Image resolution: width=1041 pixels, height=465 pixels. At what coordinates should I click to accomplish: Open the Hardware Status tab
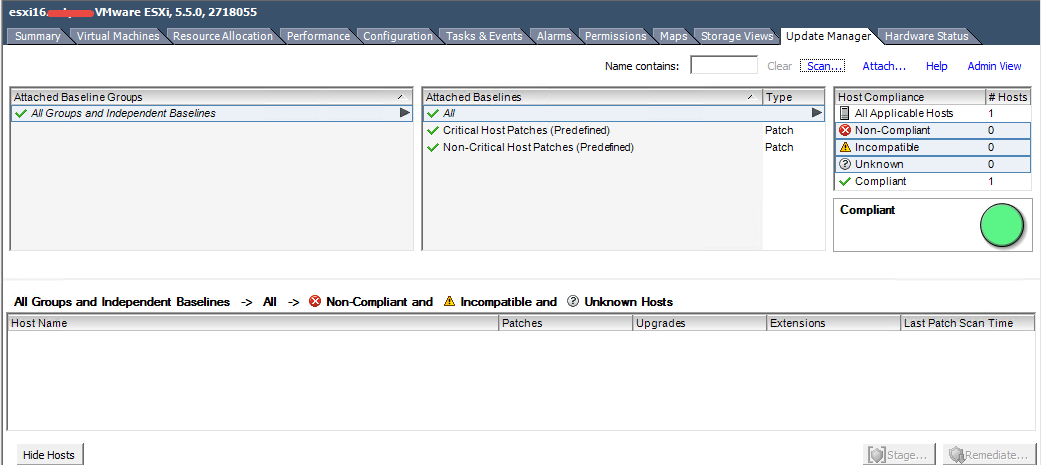[927, 36]
